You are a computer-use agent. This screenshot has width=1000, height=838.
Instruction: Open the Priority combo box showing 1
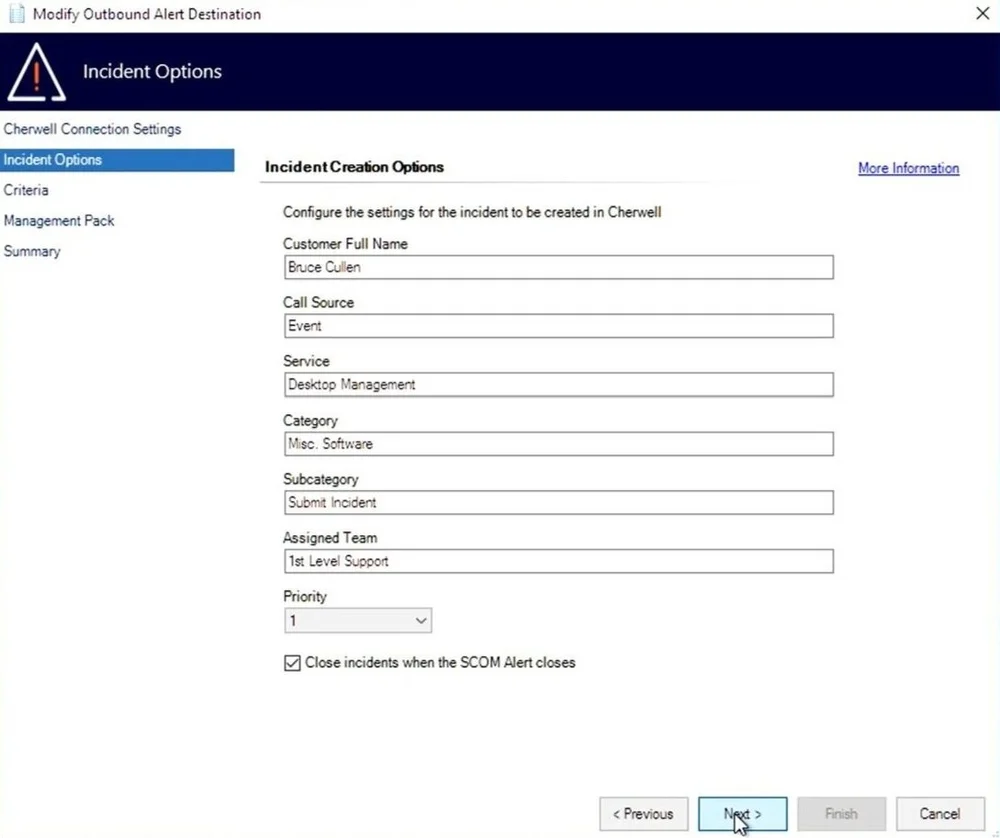coord(358,621)
